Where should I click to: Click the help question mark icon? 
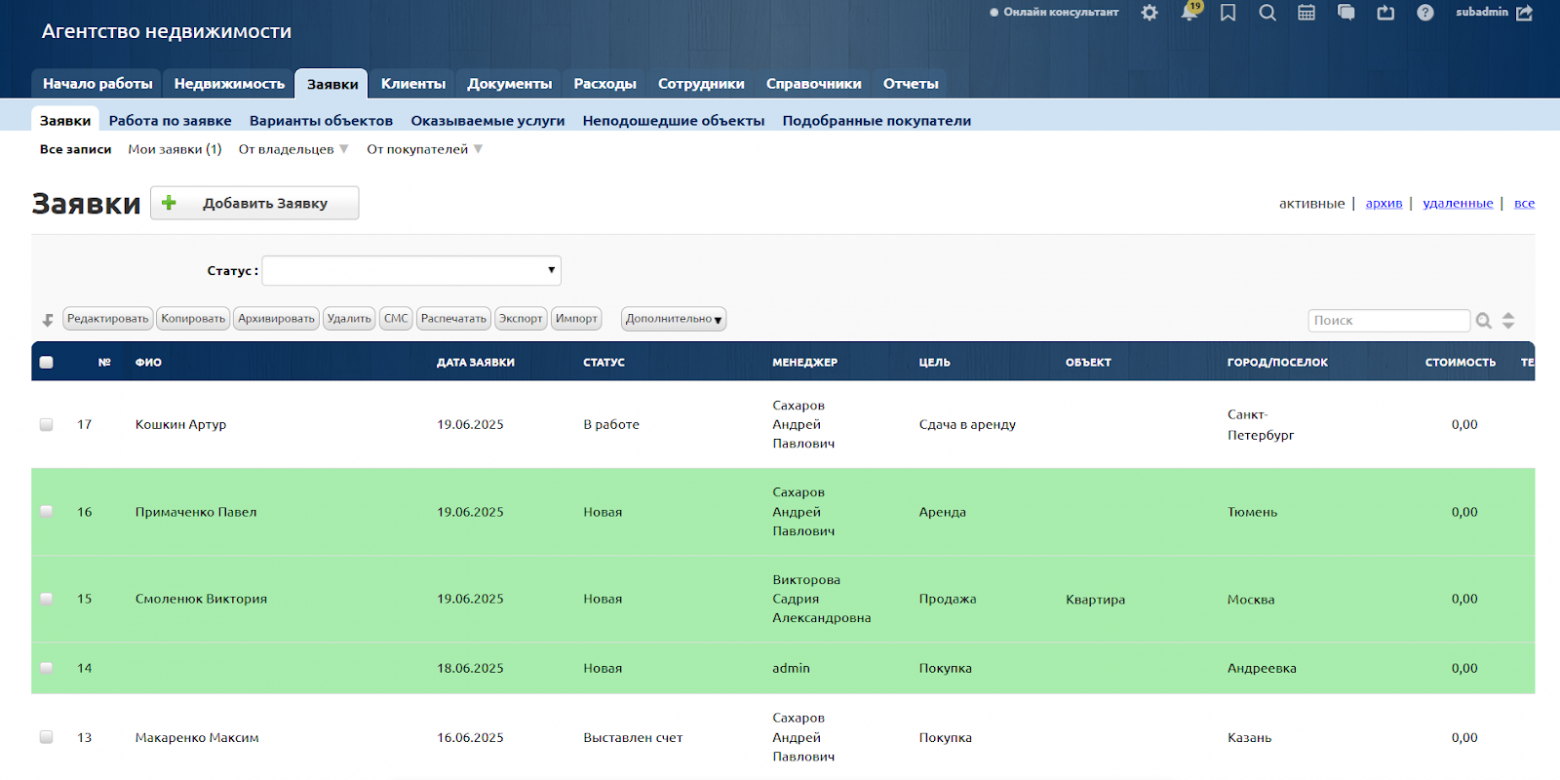point(1425,13)
